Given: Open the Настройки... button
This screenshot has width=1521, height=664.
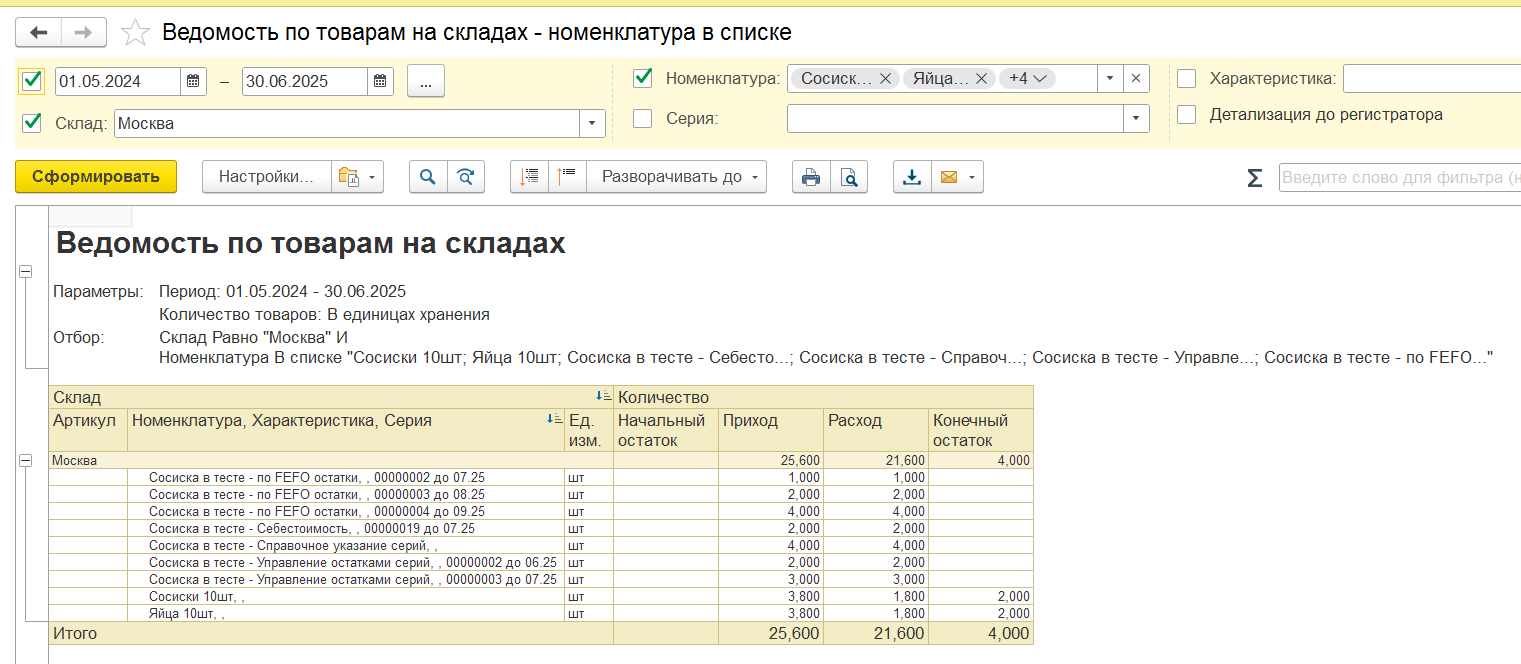Looking at the screenshot, I should click(265, 177).
